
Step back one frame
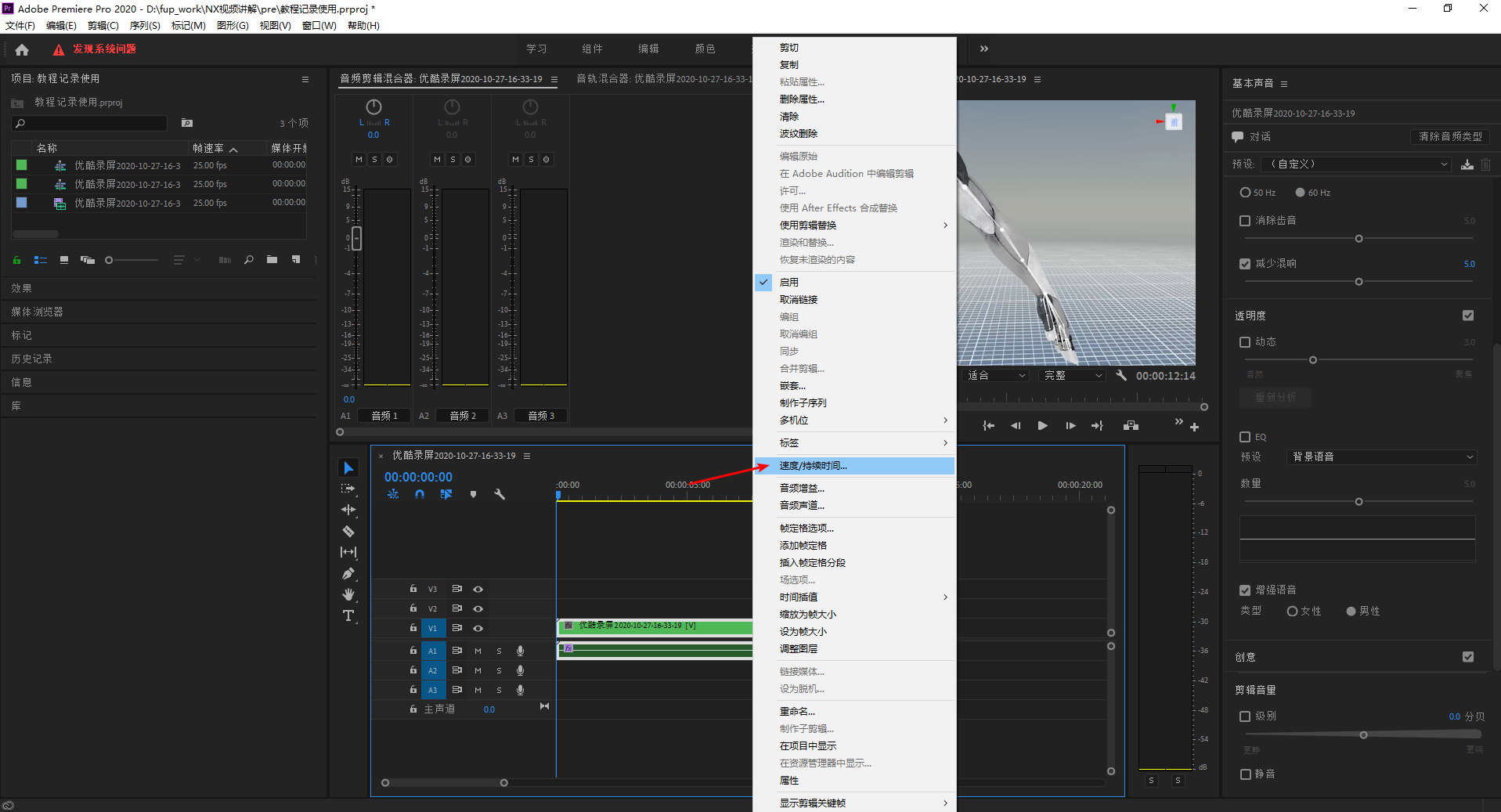point(1016,426)
